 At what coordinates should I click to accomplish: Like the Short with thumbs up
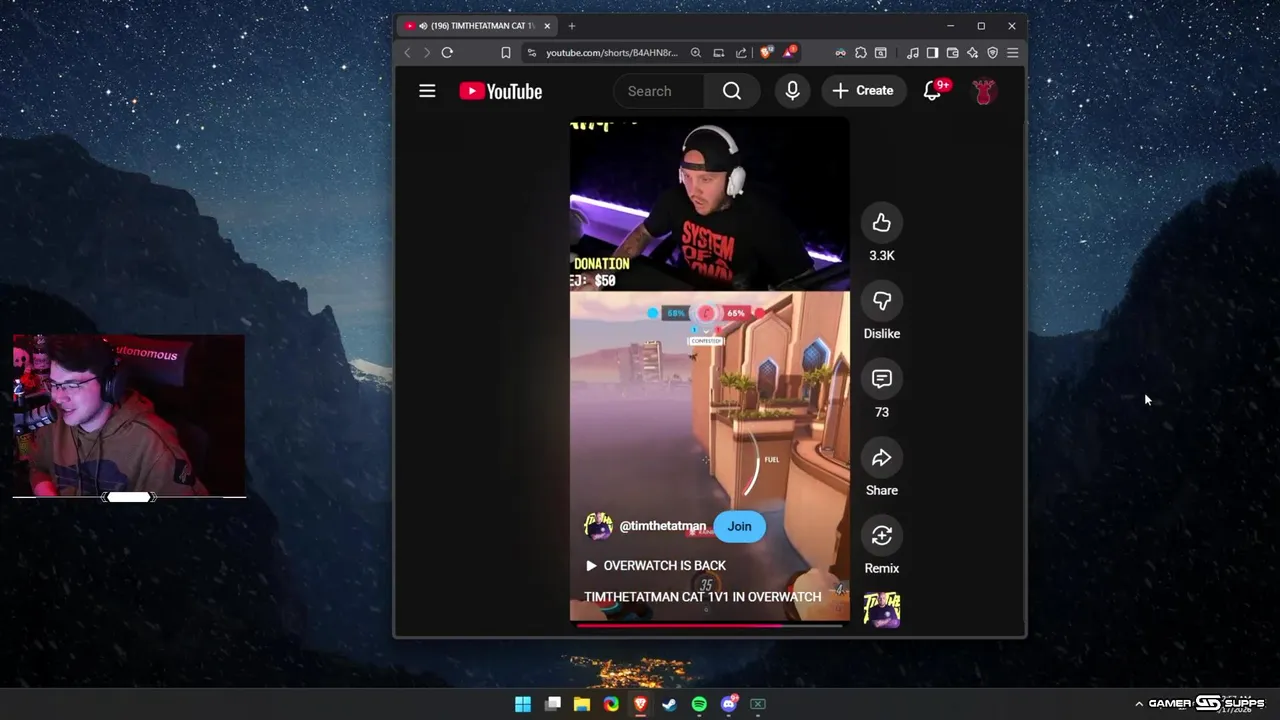tap(881, 223)
